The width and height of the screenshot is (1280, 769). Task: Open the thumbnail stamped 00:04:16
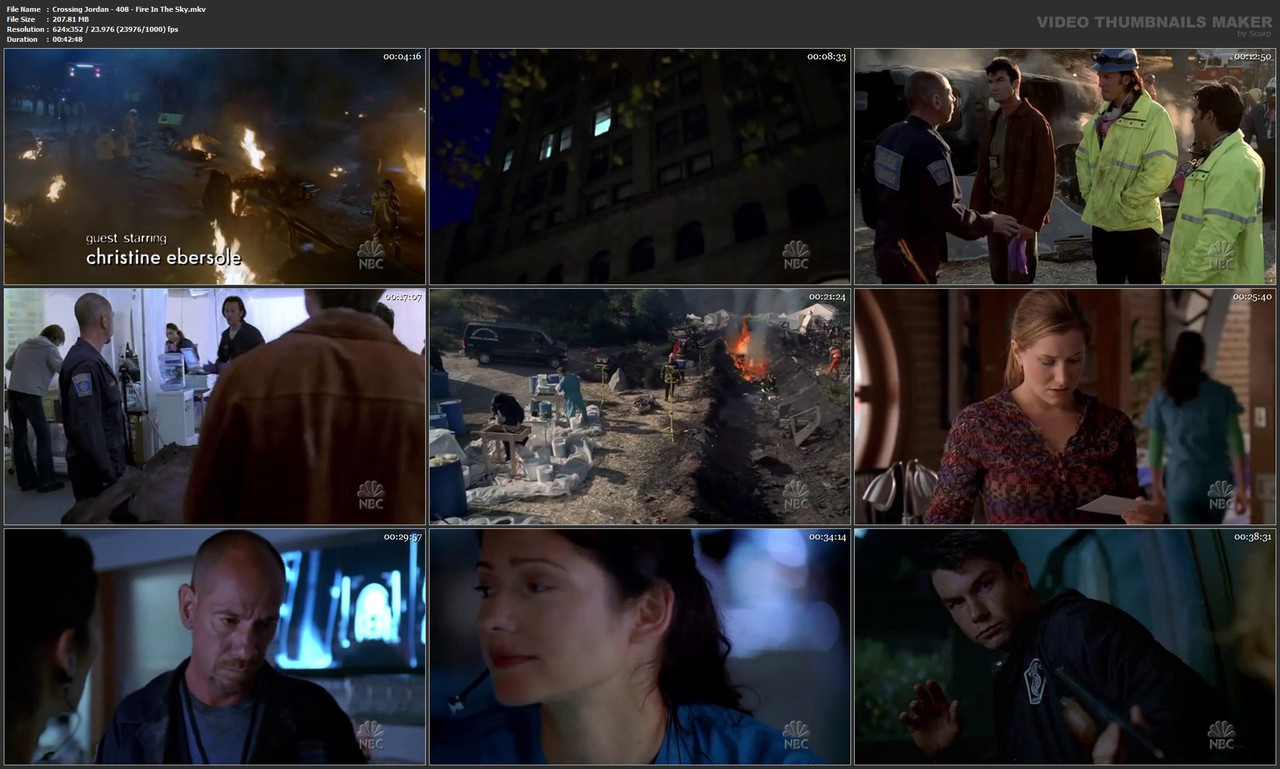click(x=215, y=167)
